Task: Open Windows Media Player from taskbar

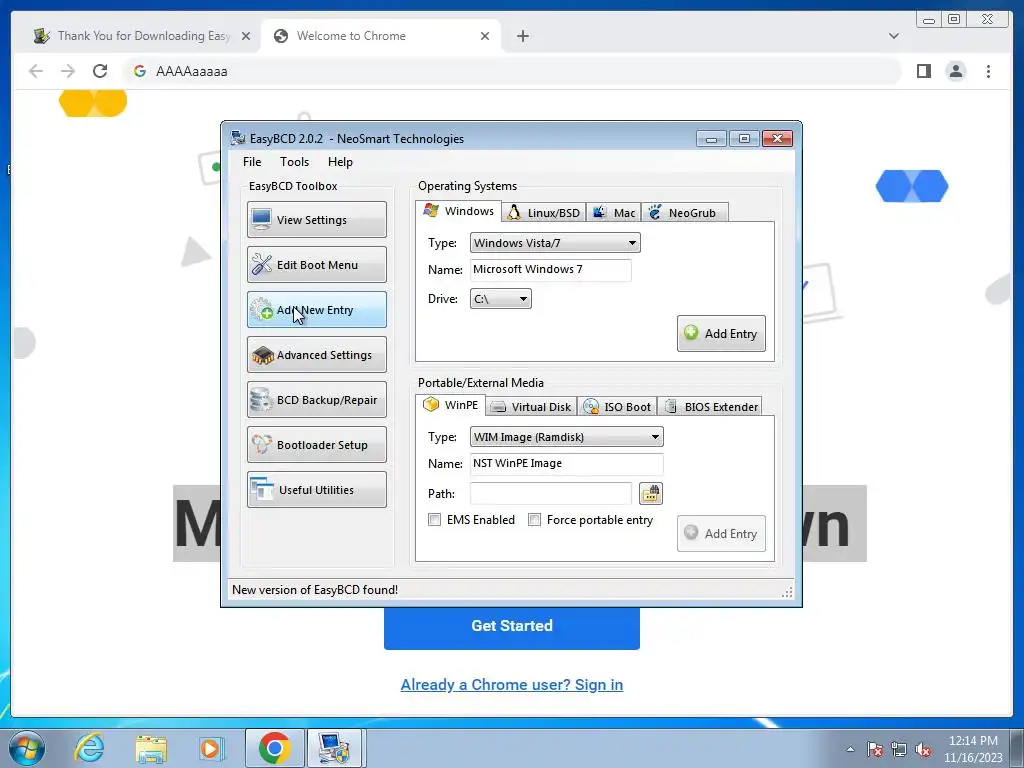Action: click(x=212, y=748)
